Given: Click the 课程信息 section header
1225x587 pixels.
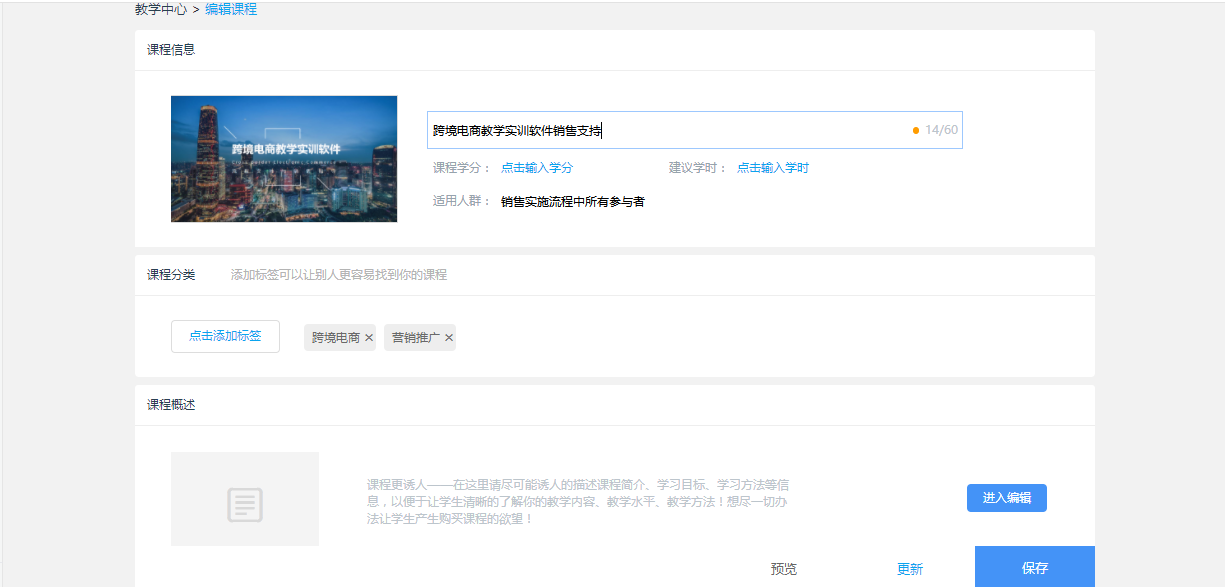Looking at the screenshot, I should [171, 49].
